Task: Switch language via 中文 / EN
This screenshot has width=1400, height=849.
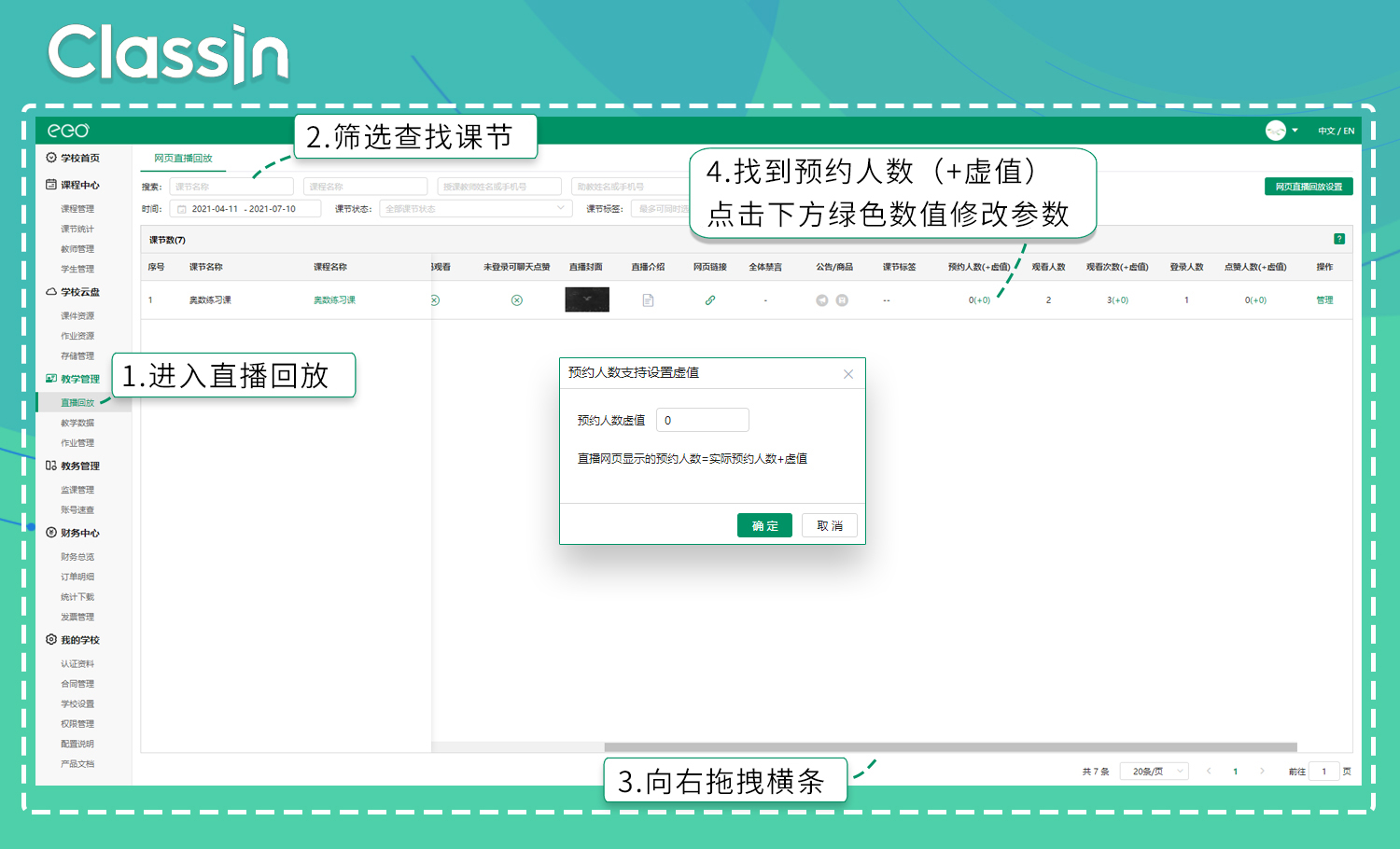Action: coord(1336,131)
